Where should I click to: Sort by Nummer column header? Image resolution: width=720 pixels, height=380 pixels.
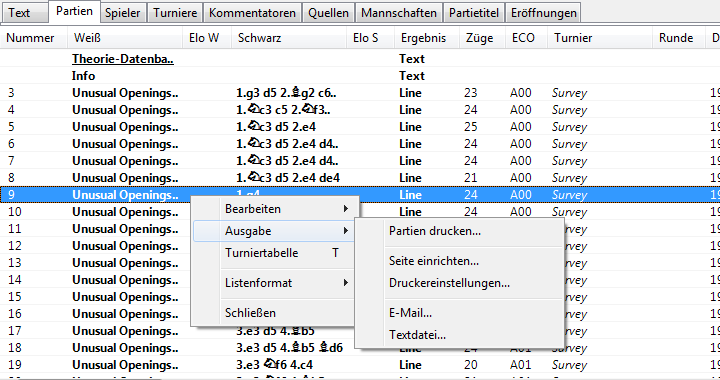(34, 38)
